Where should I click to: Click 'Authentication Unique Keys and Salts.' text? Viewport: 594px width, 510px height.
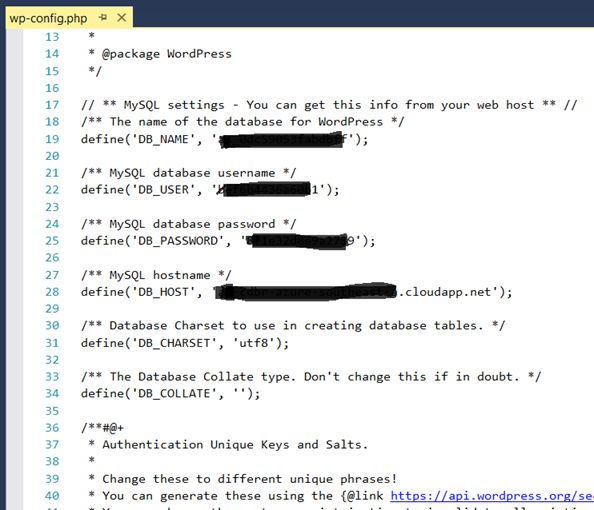point(235,445)
